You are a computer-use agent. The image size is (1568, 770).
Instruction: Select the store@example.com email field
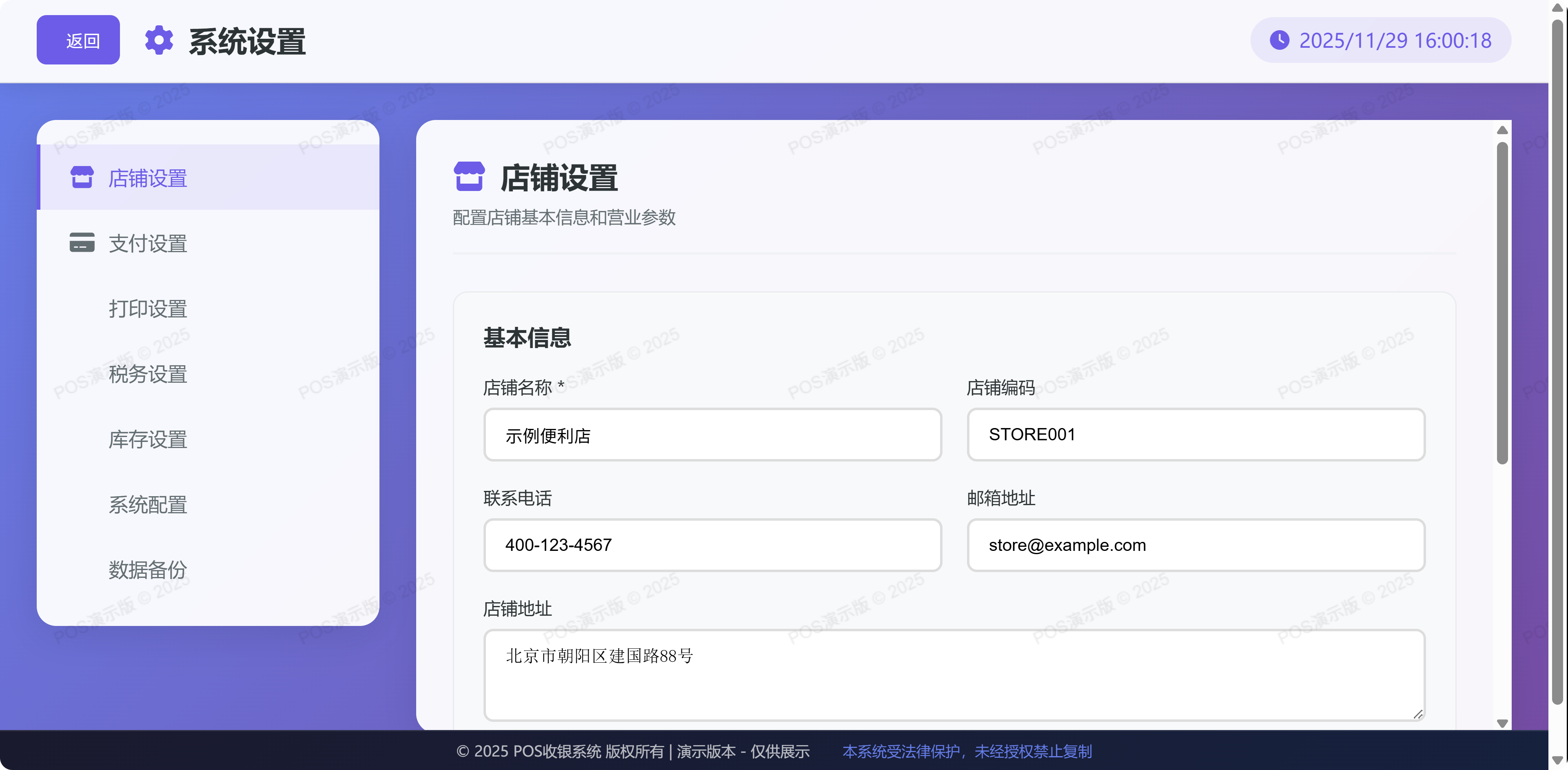click(1195, 546)
